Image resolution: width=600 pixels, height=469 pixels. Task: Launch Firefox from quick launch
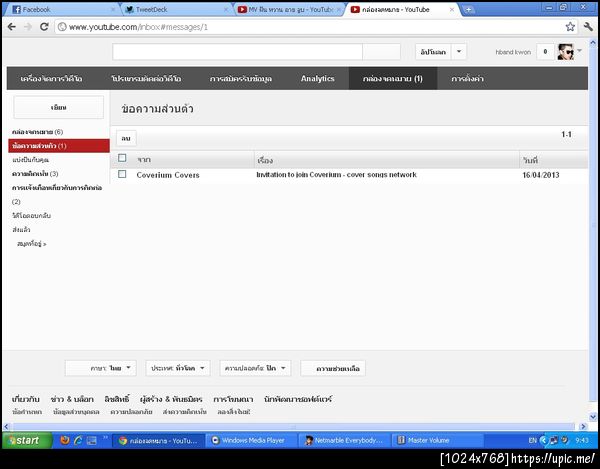tap(65, 440)
